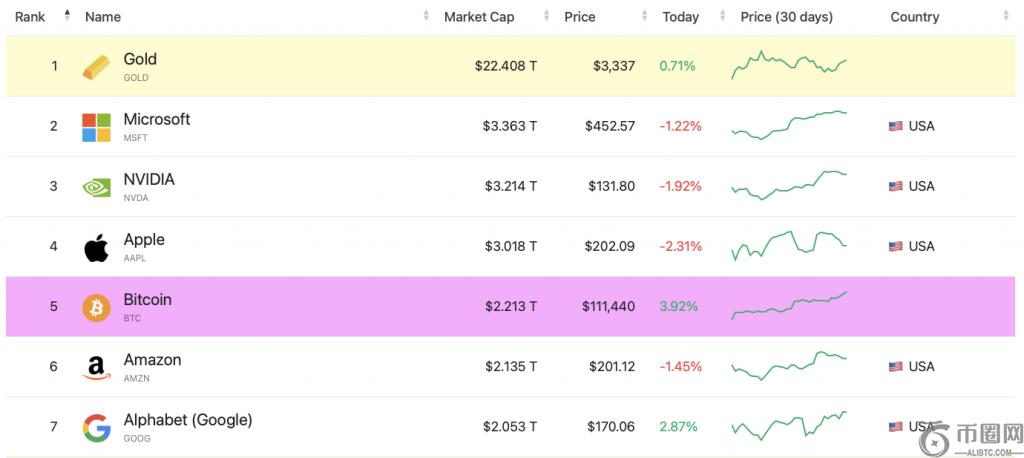Click the Alphabet Google logo icon

tap(96, 428)
